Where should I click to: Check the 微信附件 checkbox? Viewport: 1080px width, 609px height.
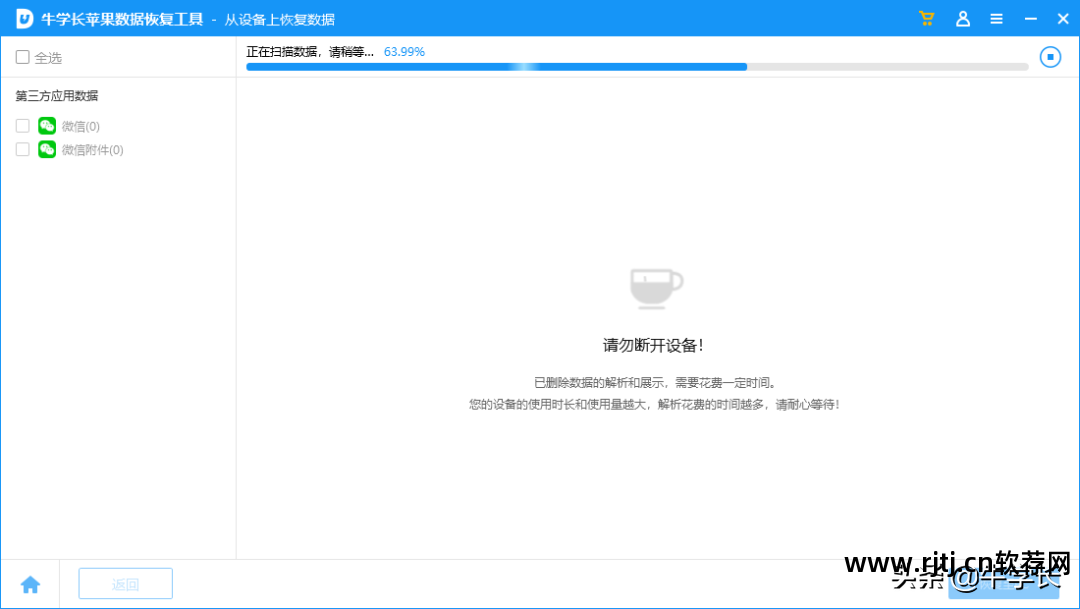21,149
